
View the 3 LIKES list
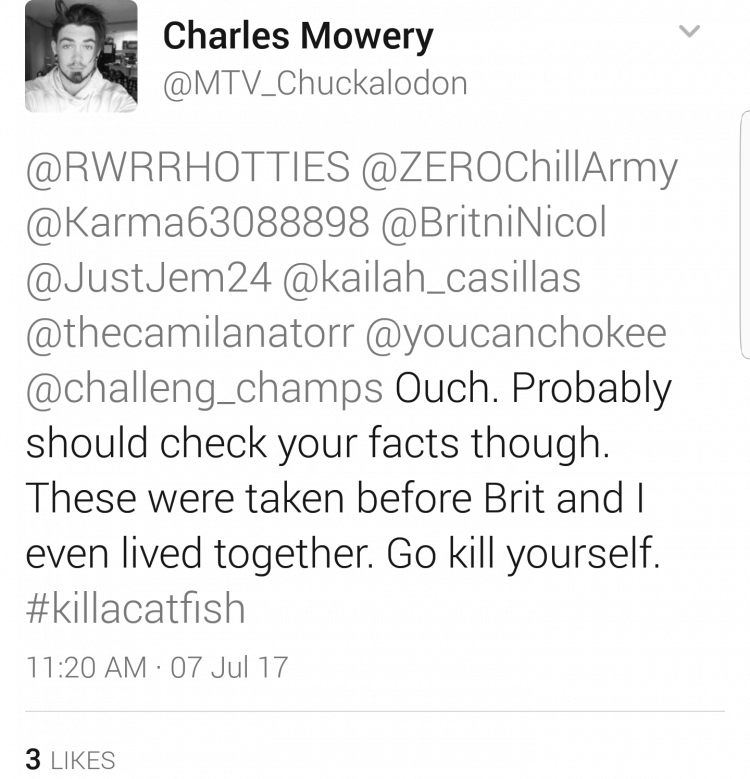click(x=71, y=760)
